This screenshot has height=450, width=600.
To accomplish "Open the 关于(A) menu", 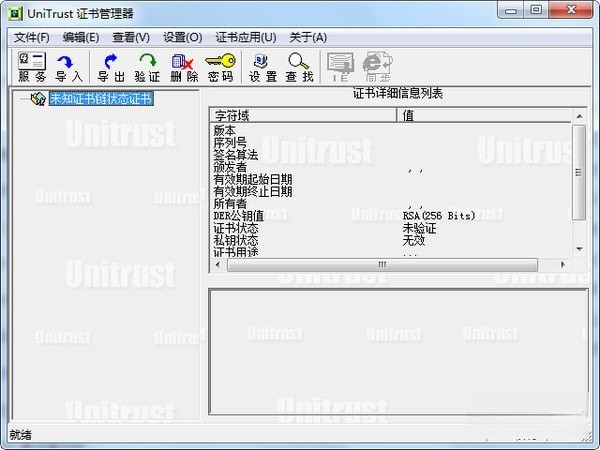I will tap(308, 37).
